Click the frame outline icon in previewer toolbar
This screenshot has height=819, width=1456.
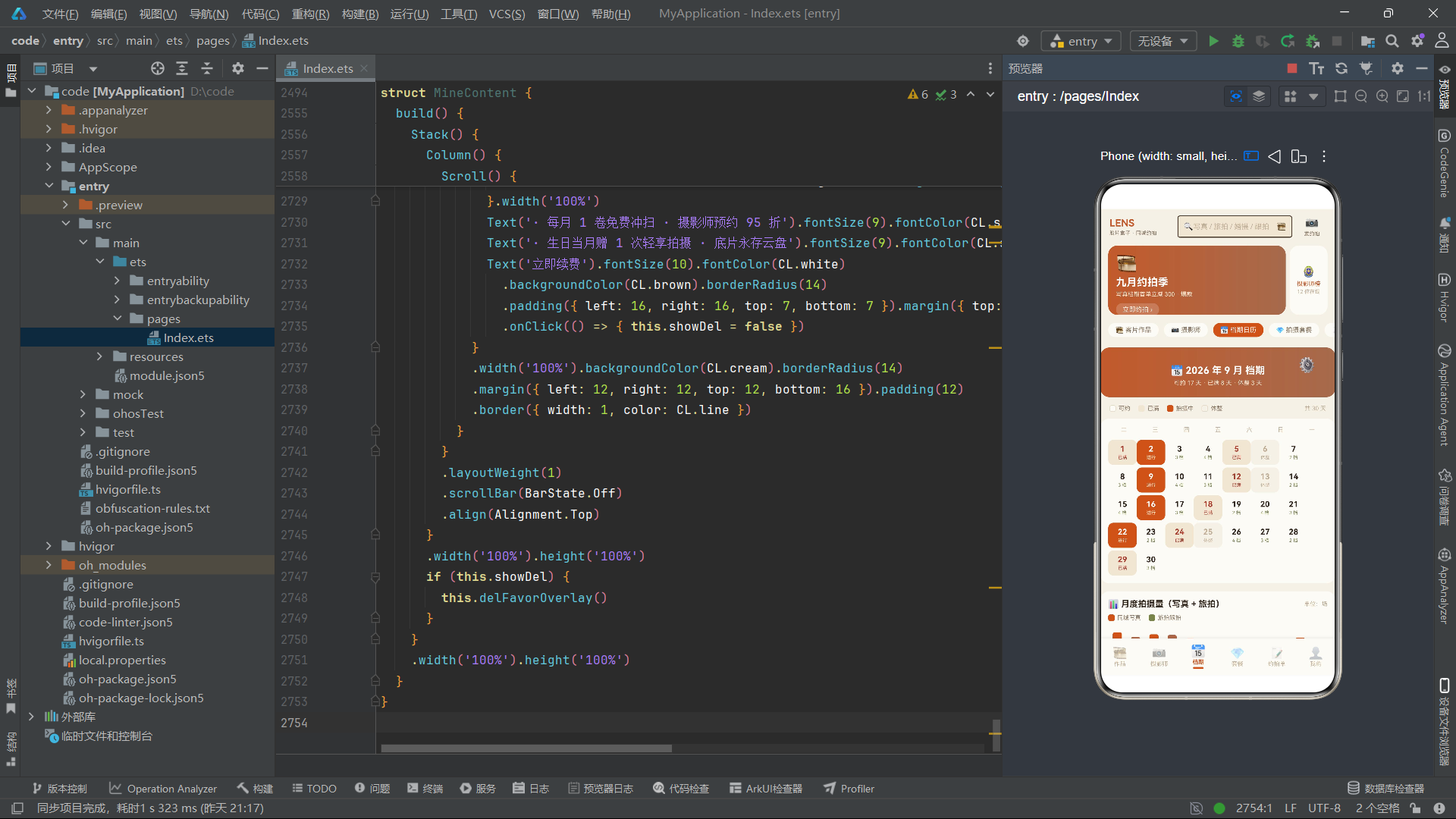1341,96
